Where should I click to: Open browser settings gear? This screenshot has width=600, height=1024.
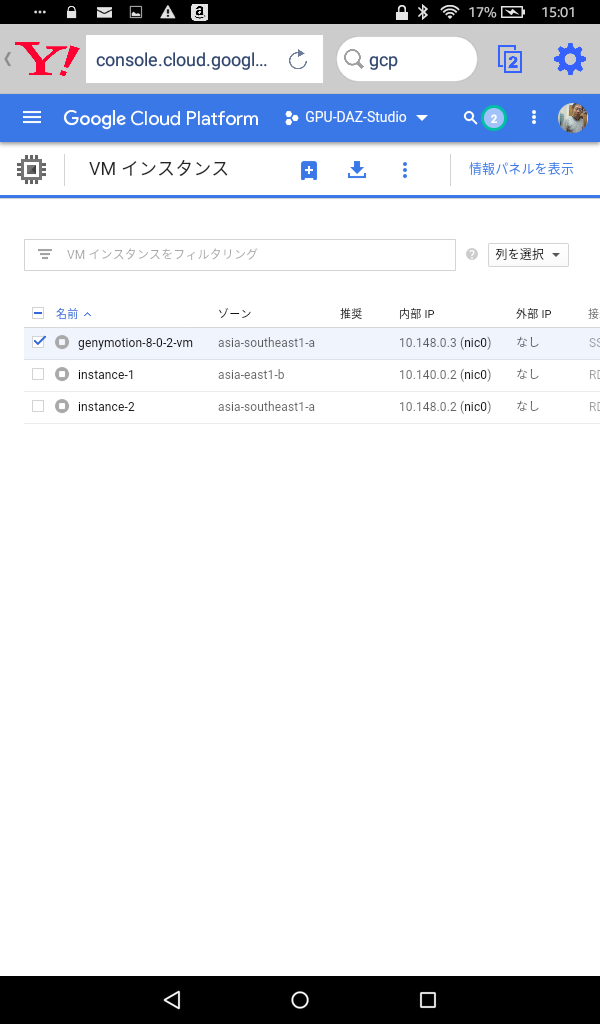pyautogui.click(x=570, y=60)
